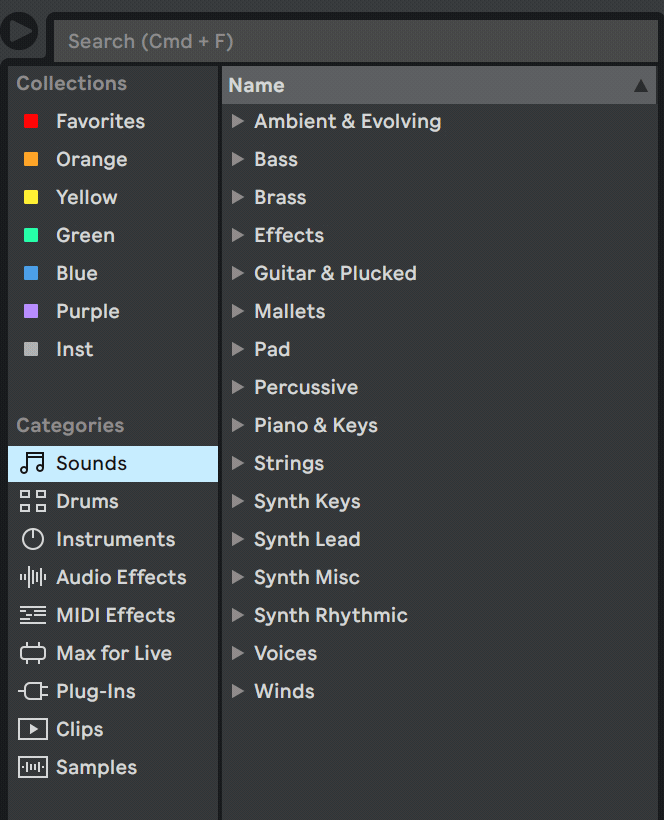This screenshot has height=820, width=664.
Task: Click the Audio Effects waveform icon
Action: click(x=32, y=577)
